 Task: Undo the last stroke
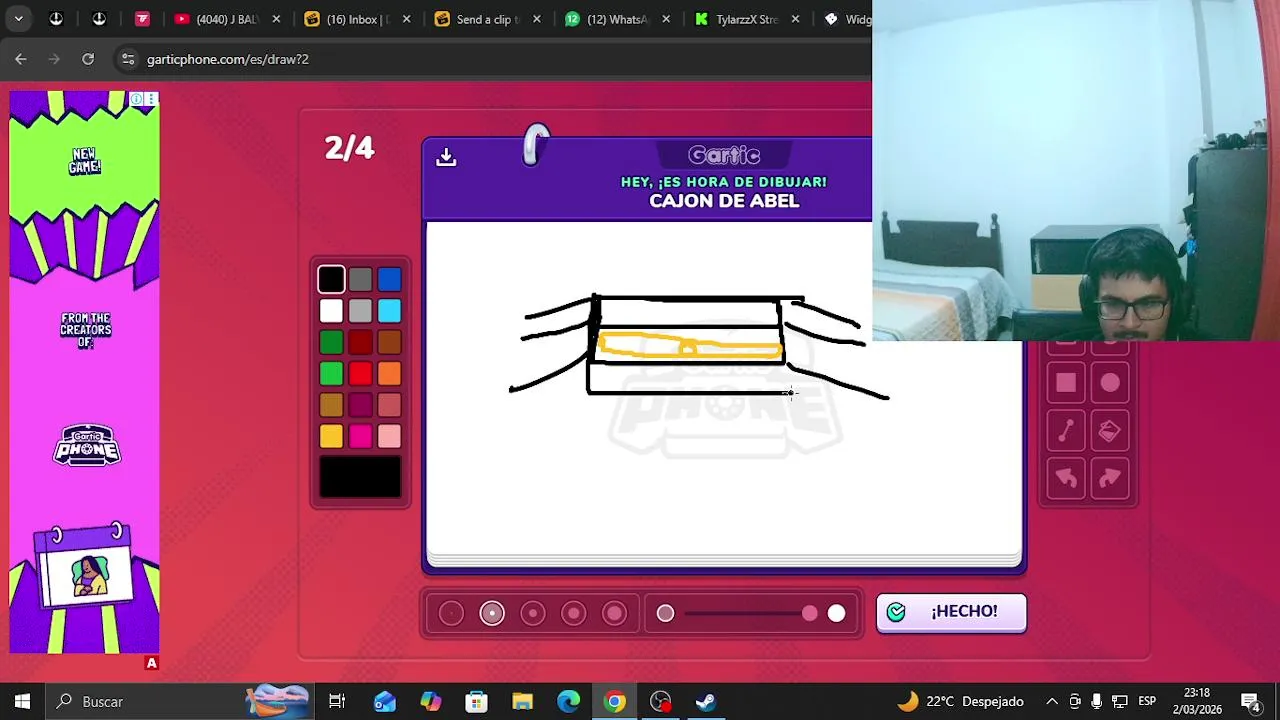click(x=1066, y=479)
